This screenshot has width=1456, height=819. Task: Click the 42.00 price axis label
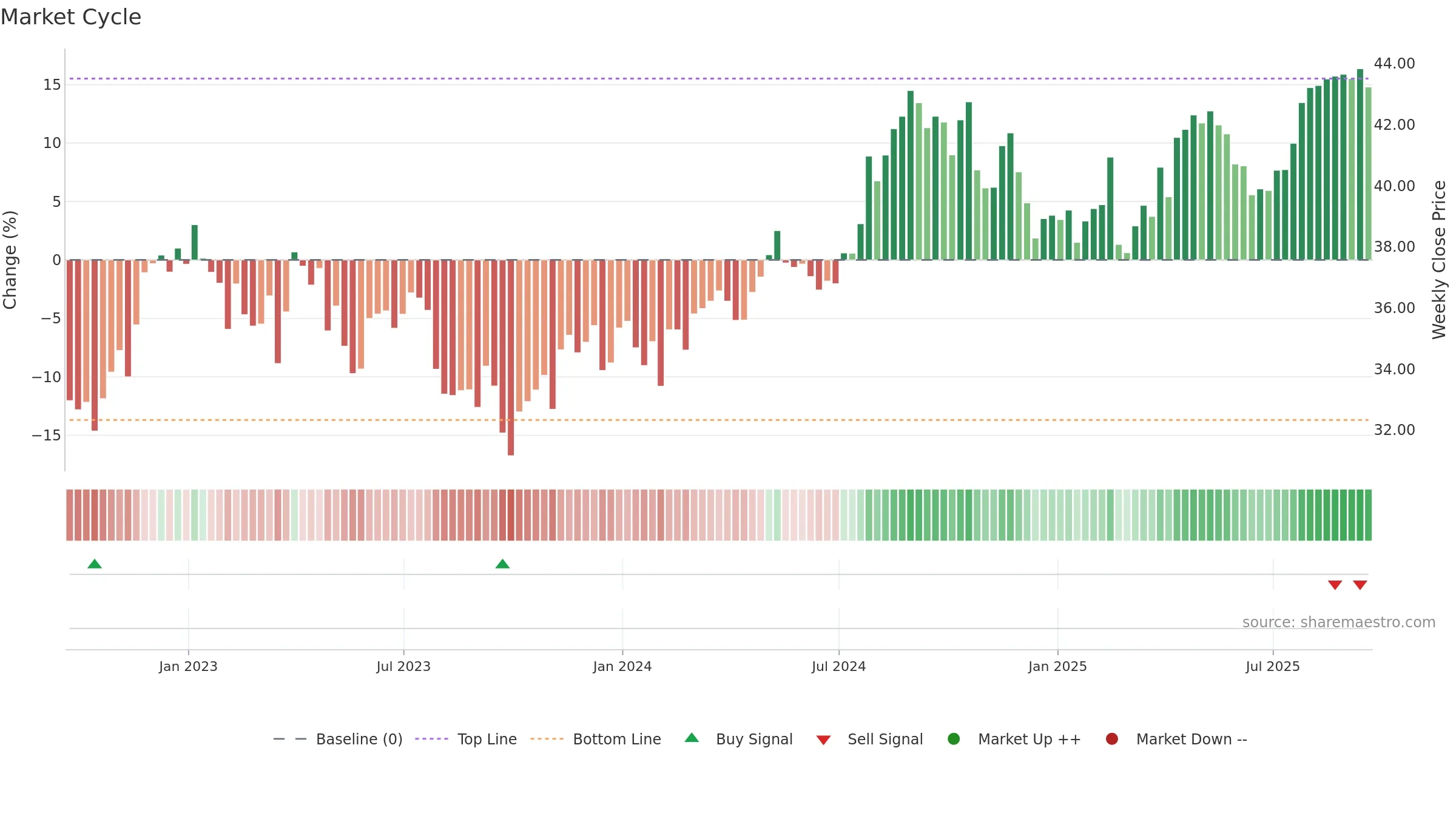click(1394, 124)
